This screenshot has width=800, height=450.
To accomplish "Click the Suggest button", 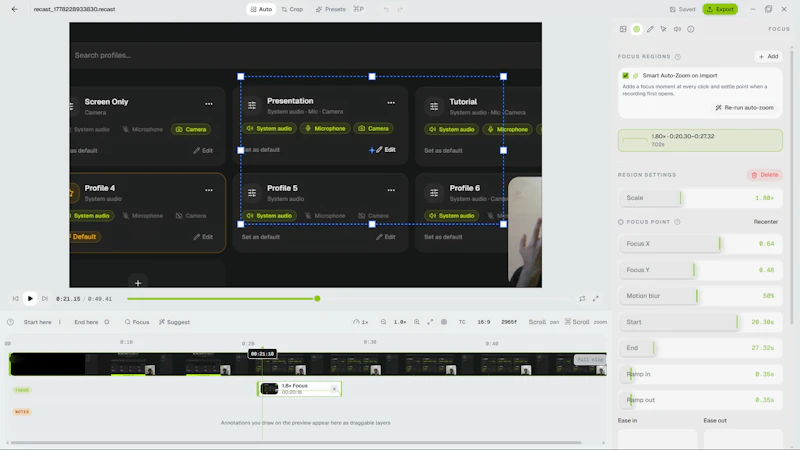I will coord(174,322).
